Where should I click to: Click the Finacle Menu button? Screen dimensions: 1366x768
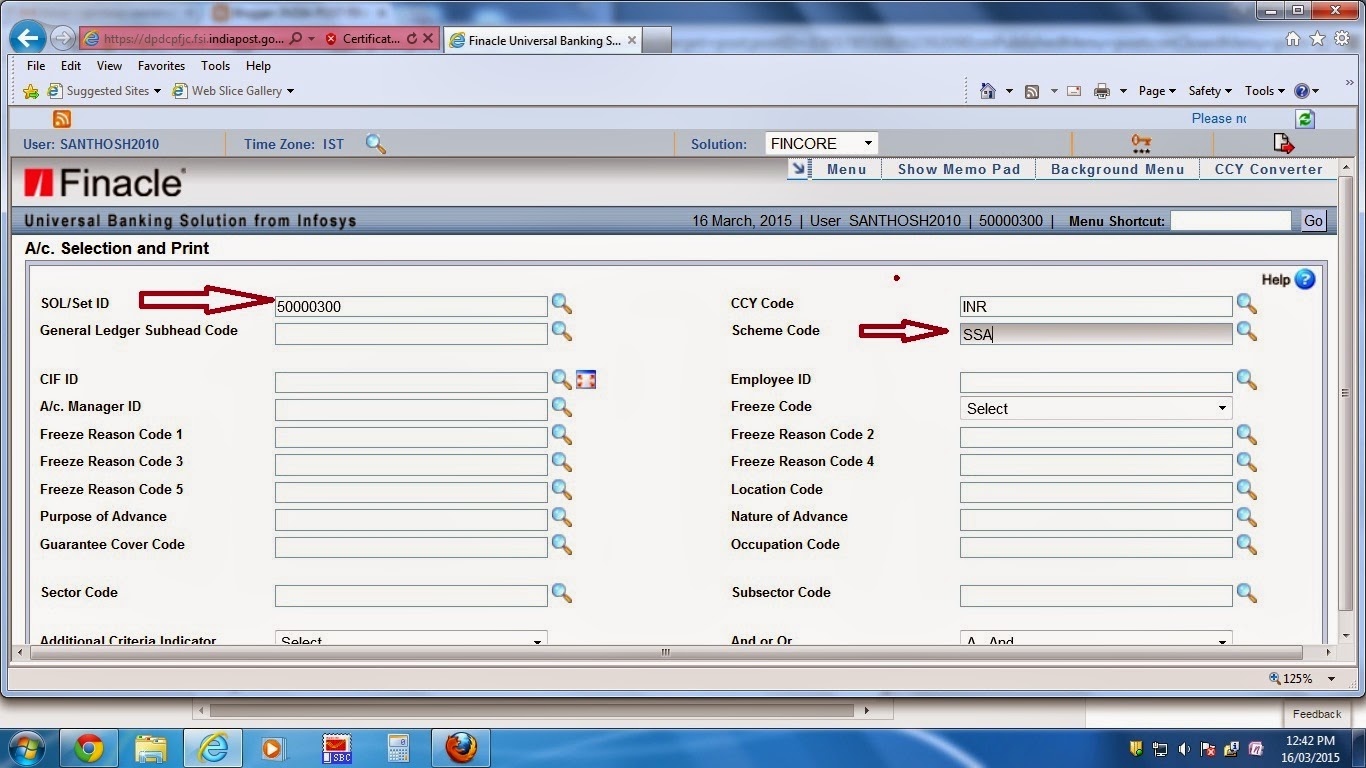(x=846, y=169)
